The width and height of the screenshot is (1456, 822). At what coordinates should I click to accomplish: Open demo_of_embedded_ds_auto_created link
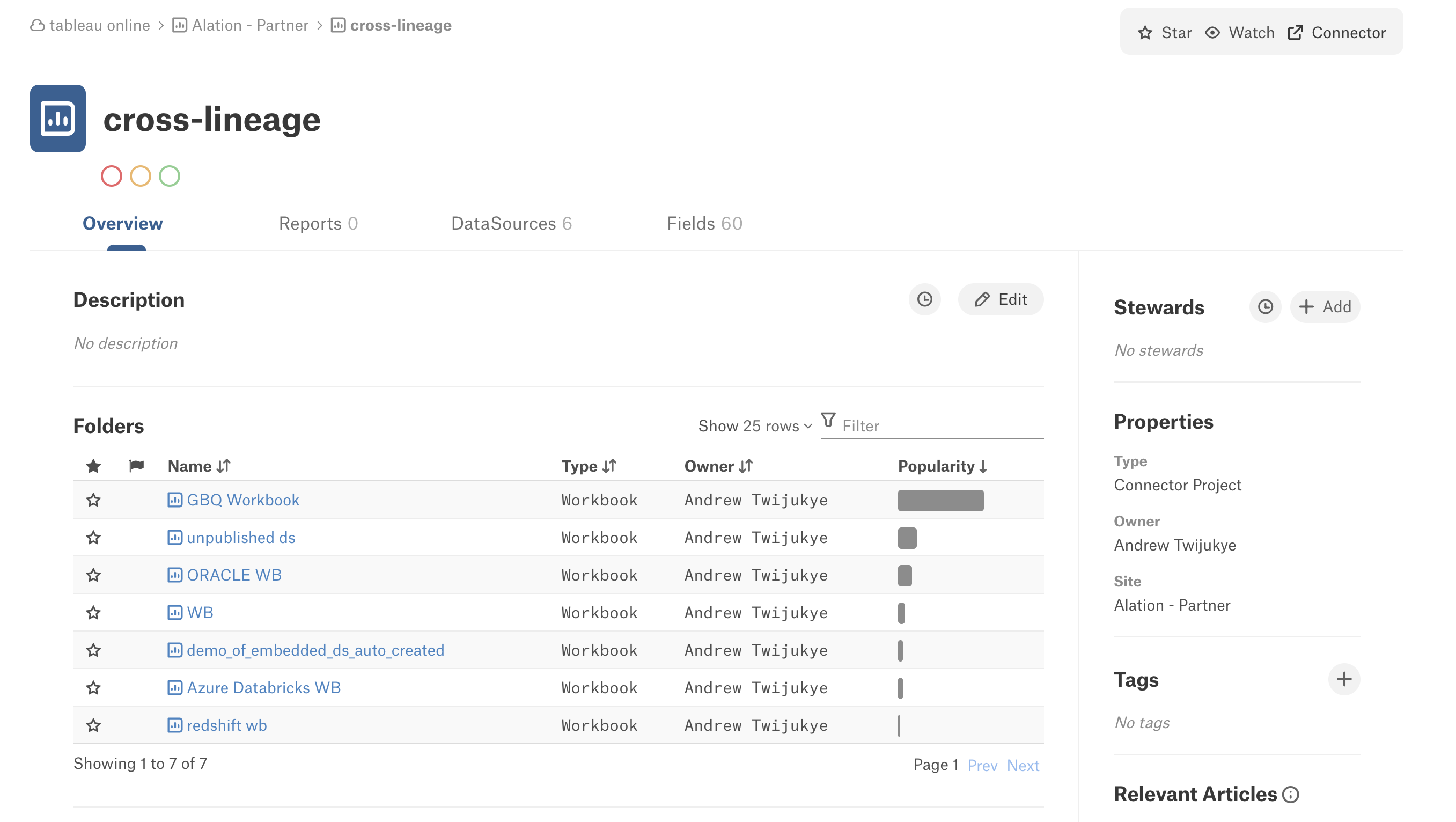(315, 650)
